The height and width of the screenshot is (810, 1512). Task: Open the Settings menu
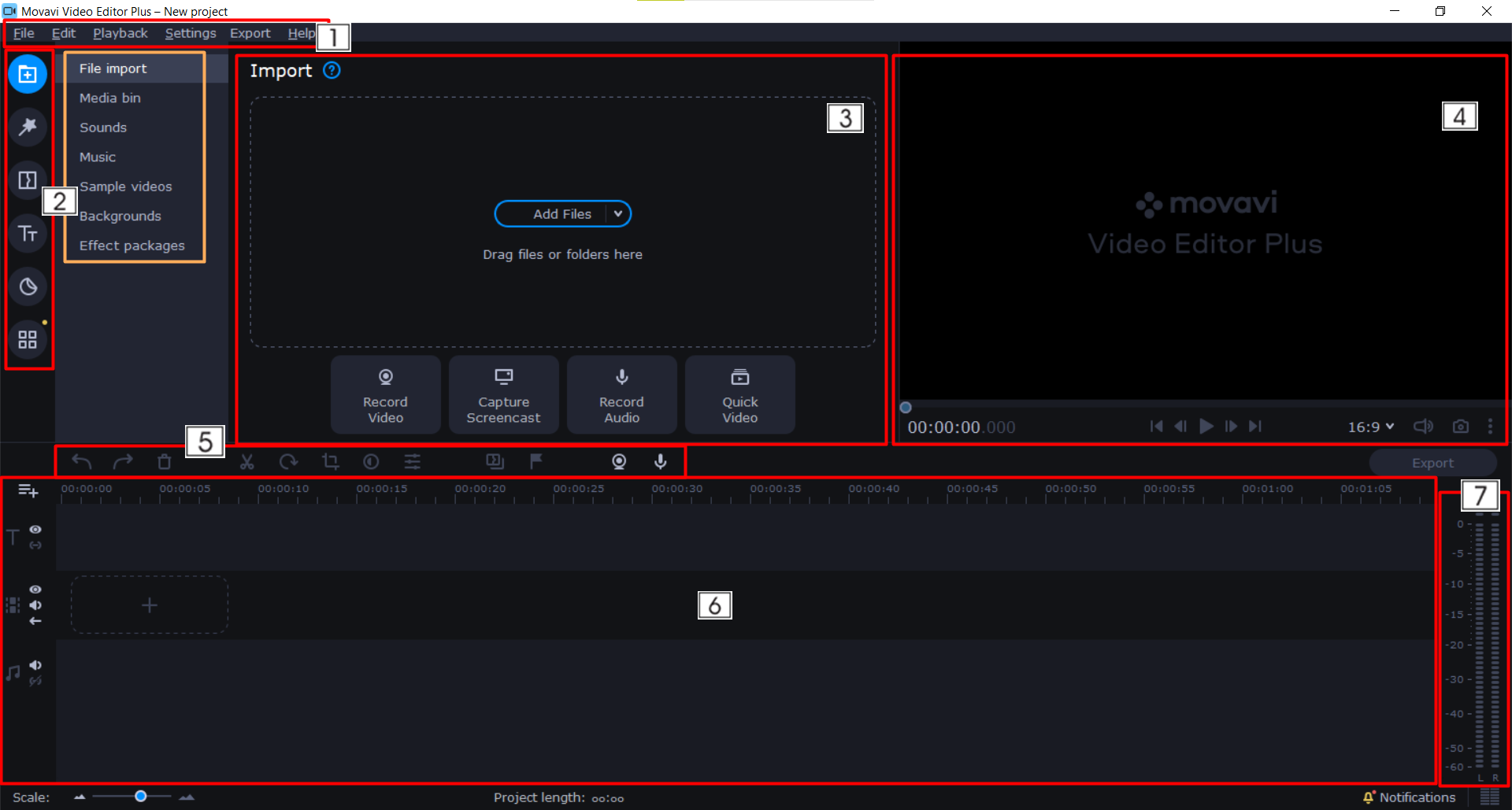(191, 33)
